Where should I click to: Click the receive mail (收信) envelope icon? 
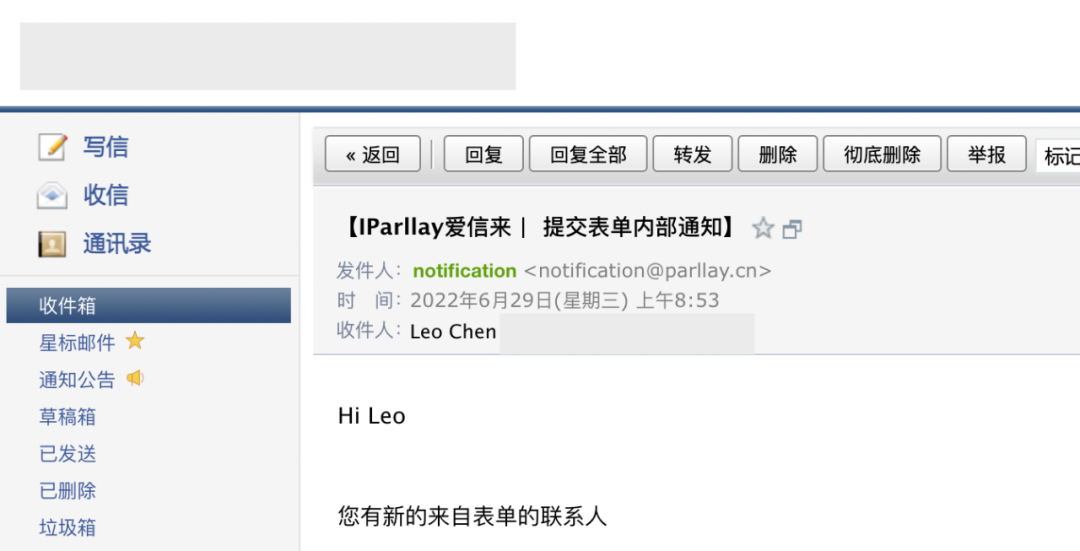point(52,195)
